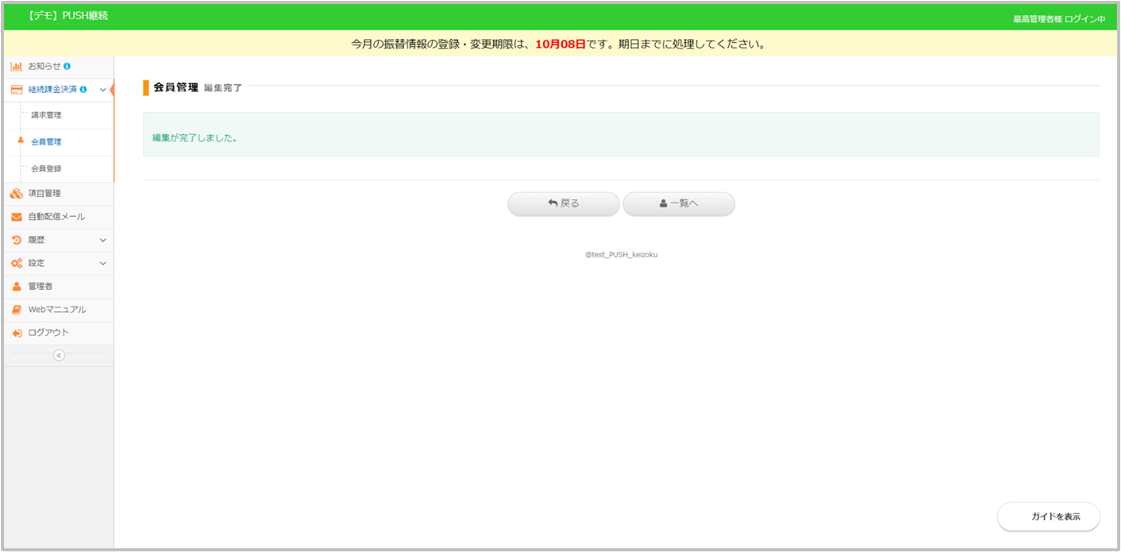Viewport: 1121px width, 552px height.
Task: Click the お知らせ chart icon
Action: coord(16,66)
